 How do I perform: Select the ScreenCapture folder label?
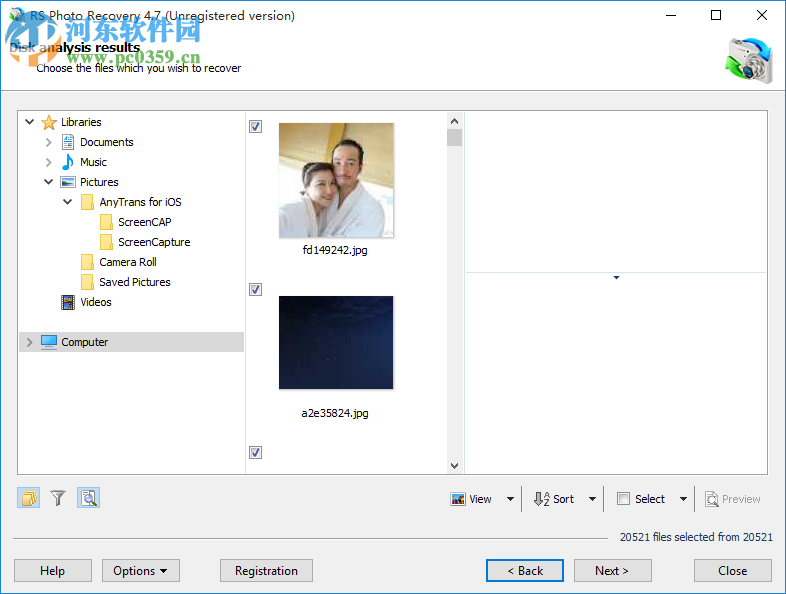tap(154, 242)
